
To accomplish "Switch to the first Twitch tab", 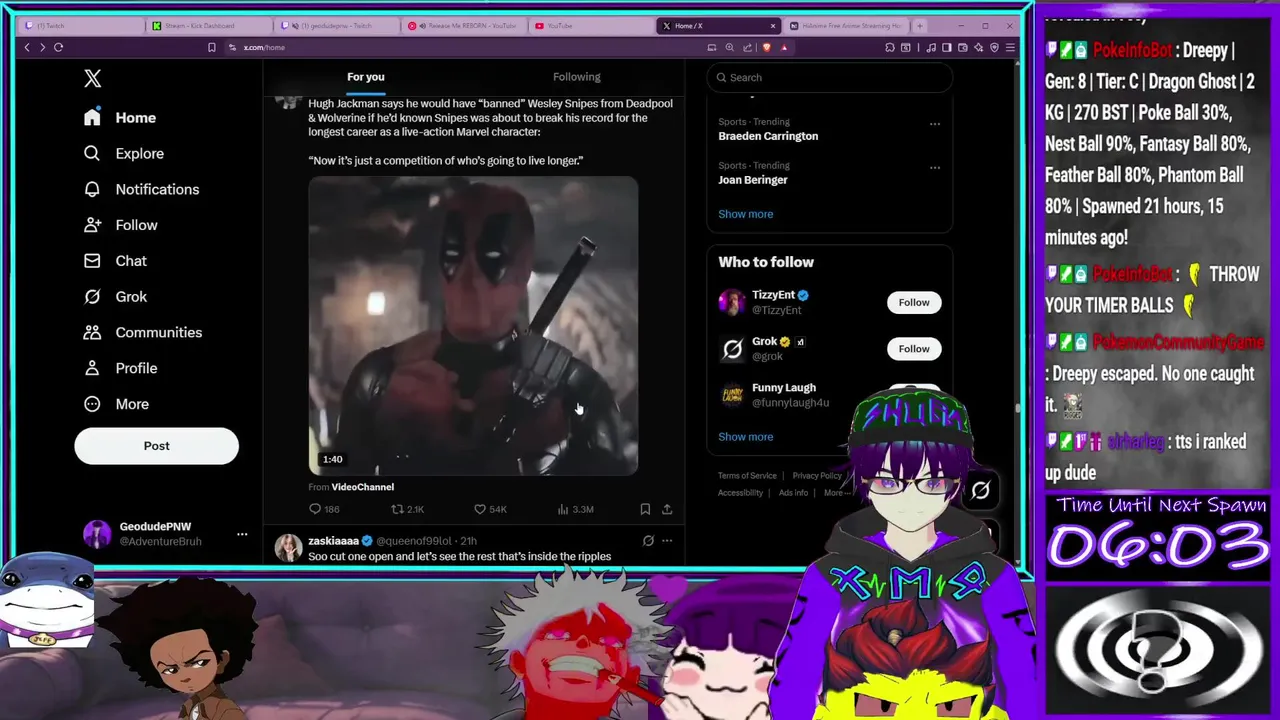I will point(80,26).
